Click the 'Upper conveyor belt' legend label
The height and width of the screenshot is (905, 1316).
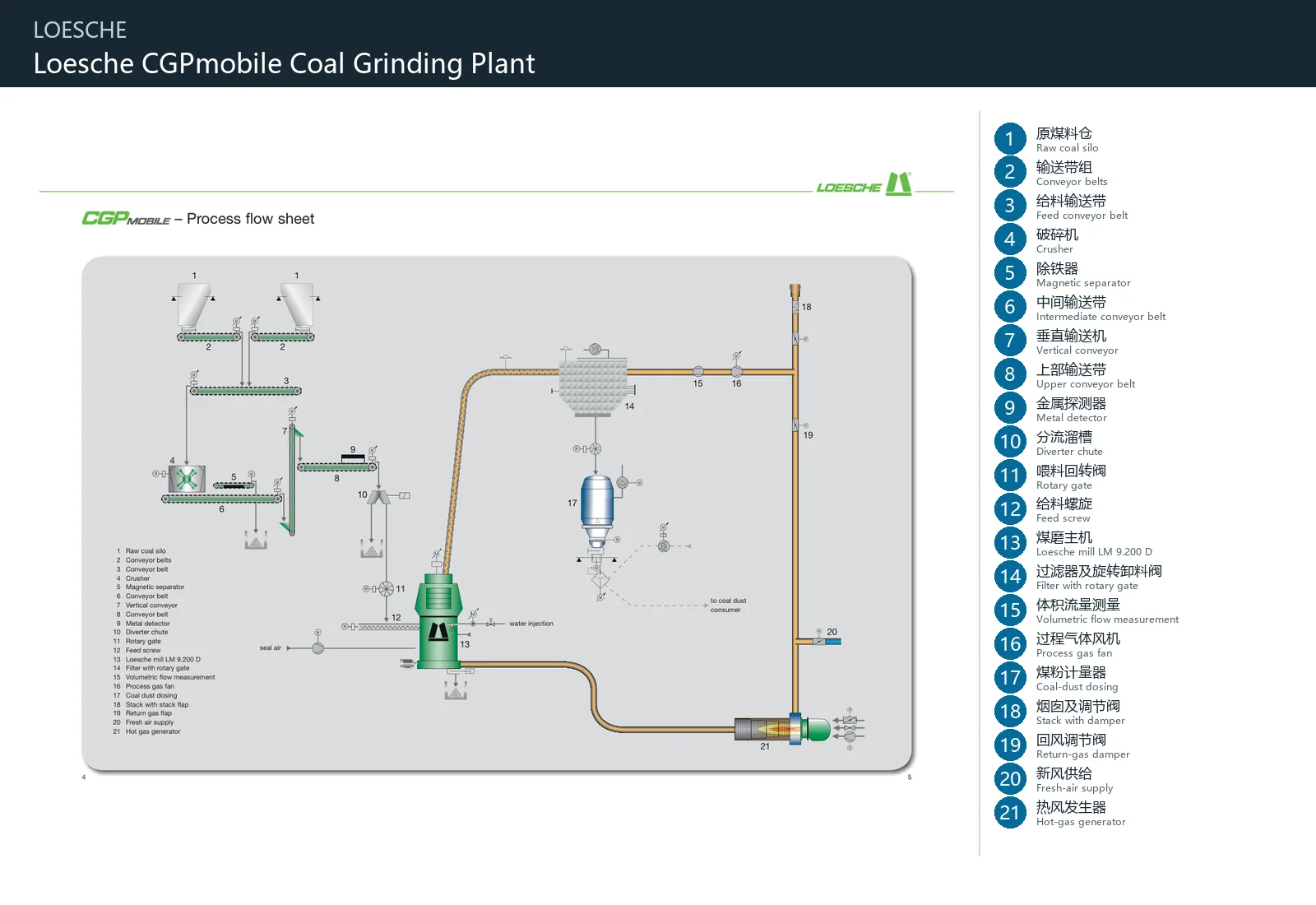[1086, 384]
